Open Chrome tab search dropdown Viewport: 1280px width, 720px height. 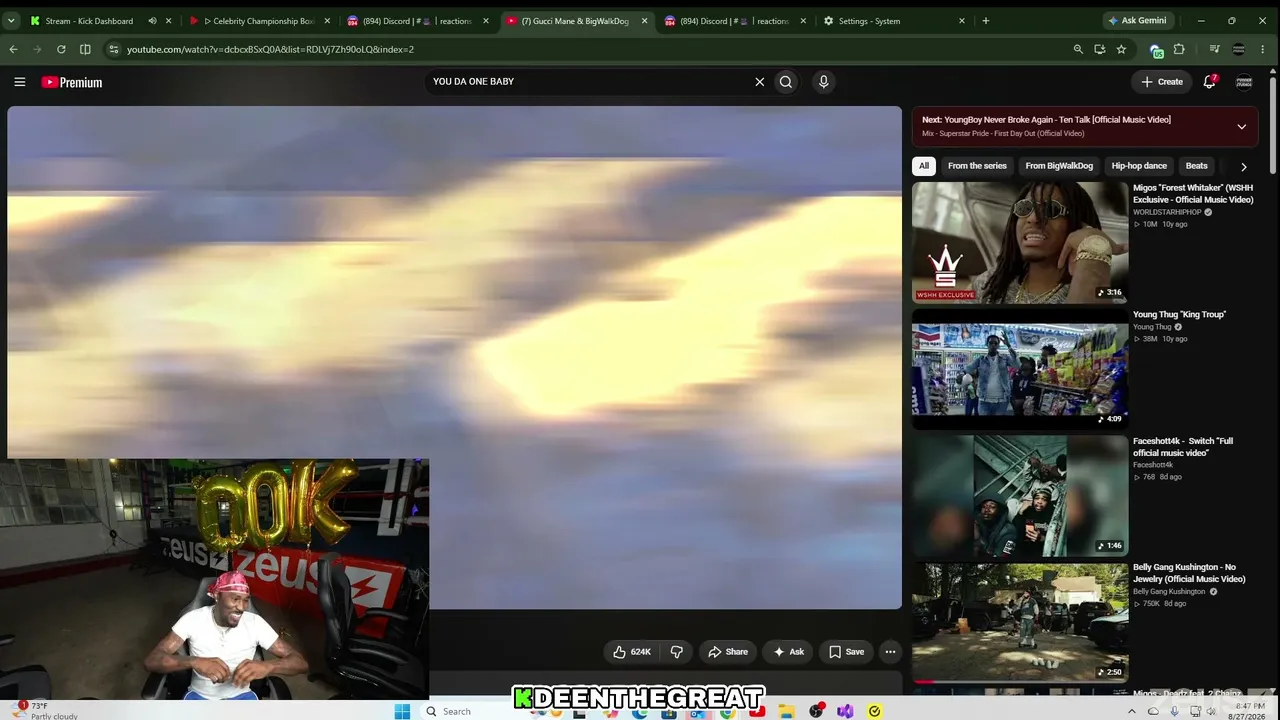[x=11, y=20]
